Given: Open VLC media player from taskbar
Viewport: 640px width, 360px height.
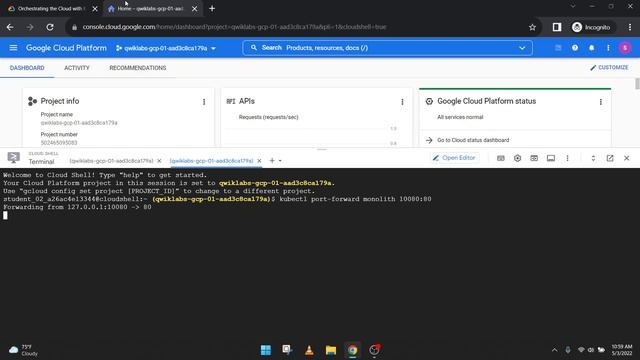Looking at the screenshot, I should pyautogui.click(x=309, y=350).
